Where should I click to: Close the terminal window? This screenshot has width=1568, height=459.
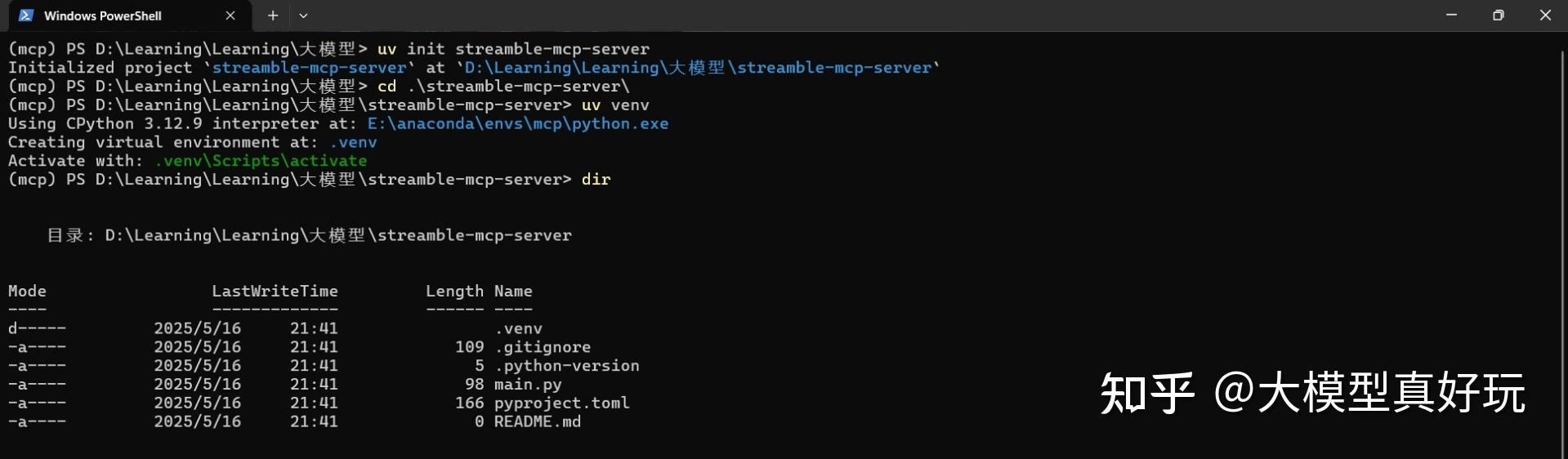[x=1544, y=16]
